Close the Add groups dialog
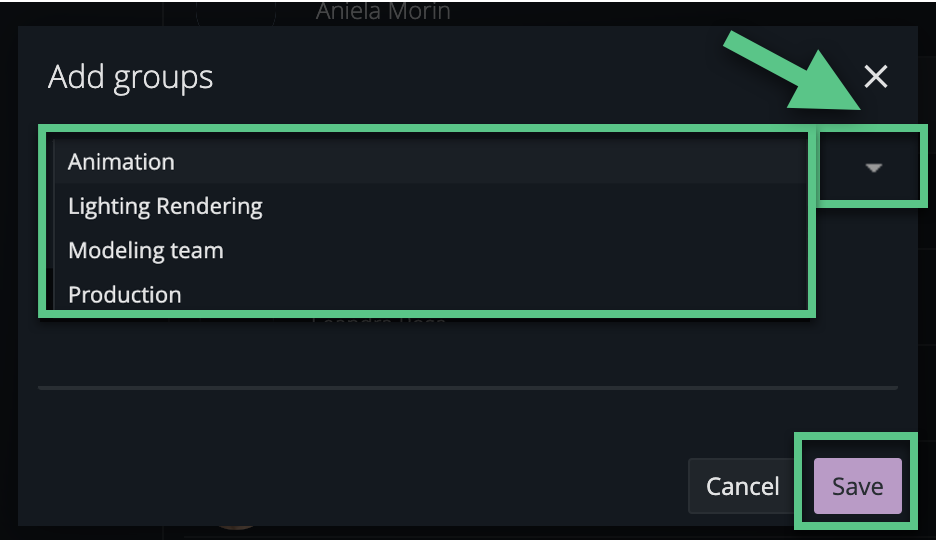This screenshot has width=936, height=540. [x=876, y=77]
